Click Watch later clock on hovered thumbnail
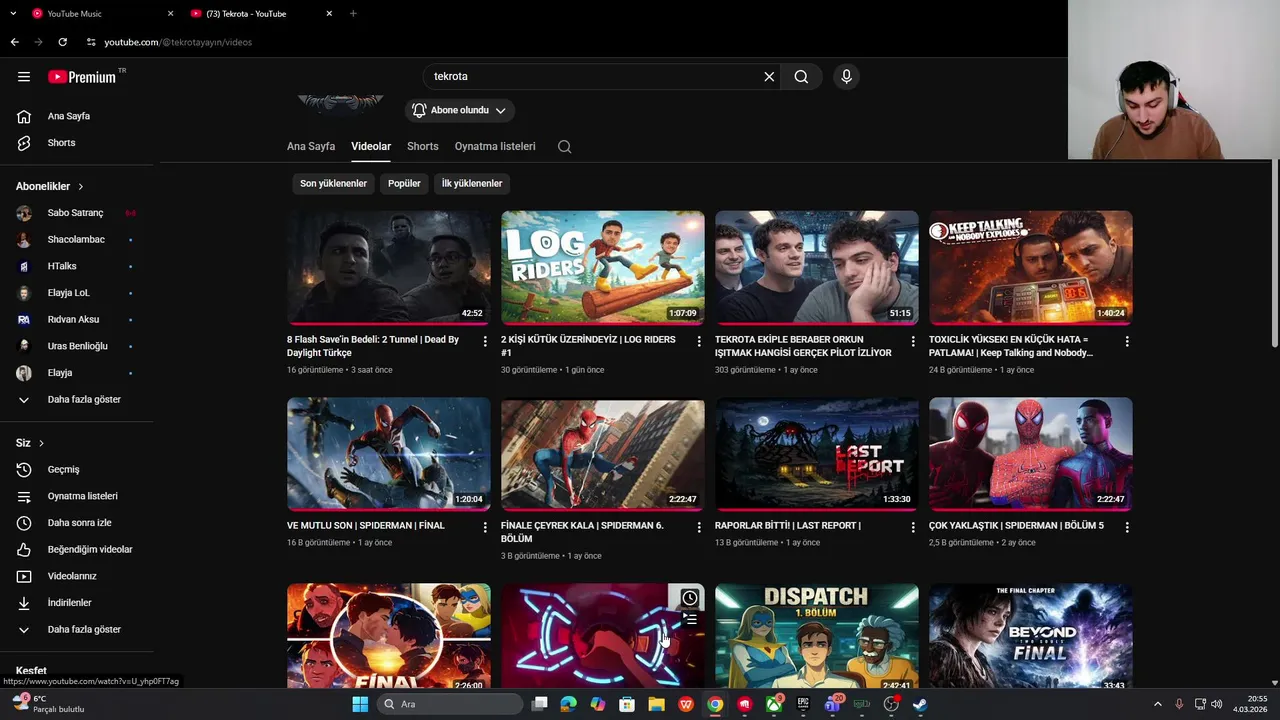1280x720 pixels. 690,598
